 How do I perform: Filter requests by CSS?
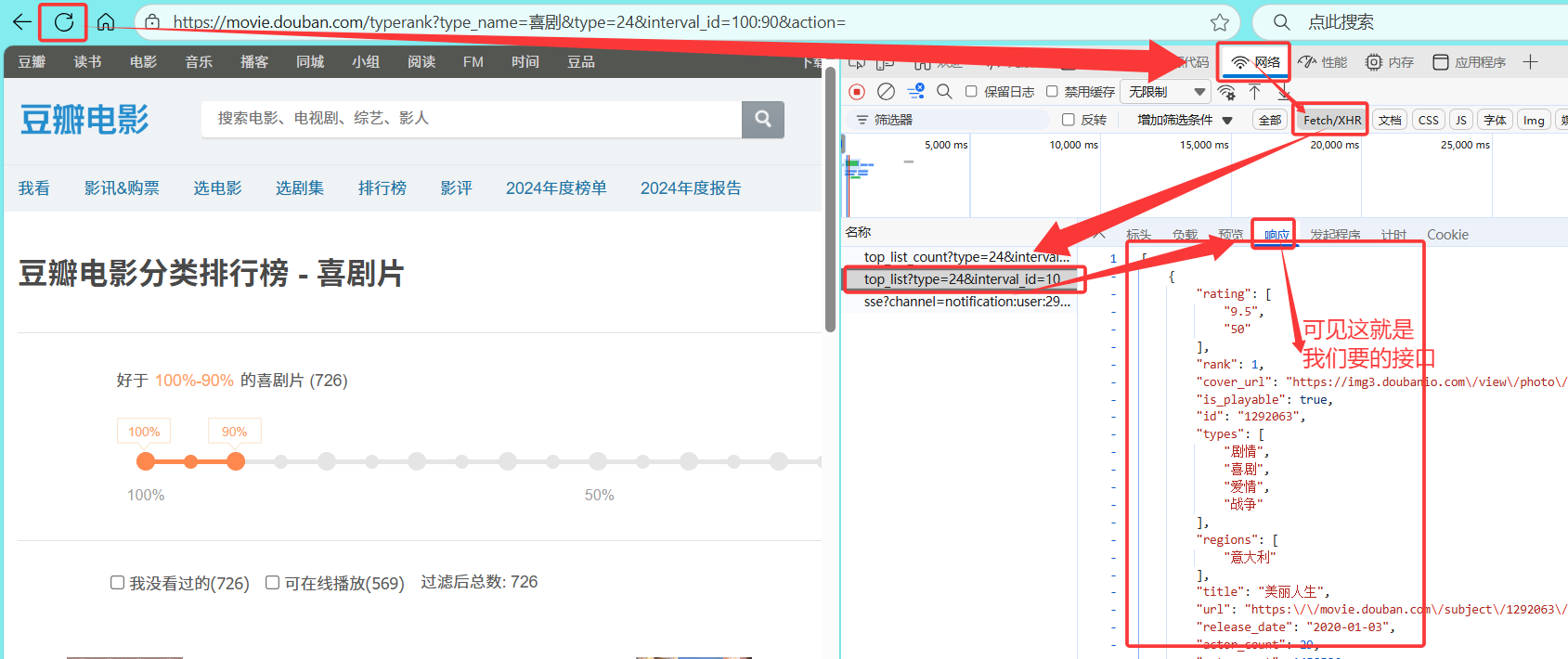tap(1429, 120)
